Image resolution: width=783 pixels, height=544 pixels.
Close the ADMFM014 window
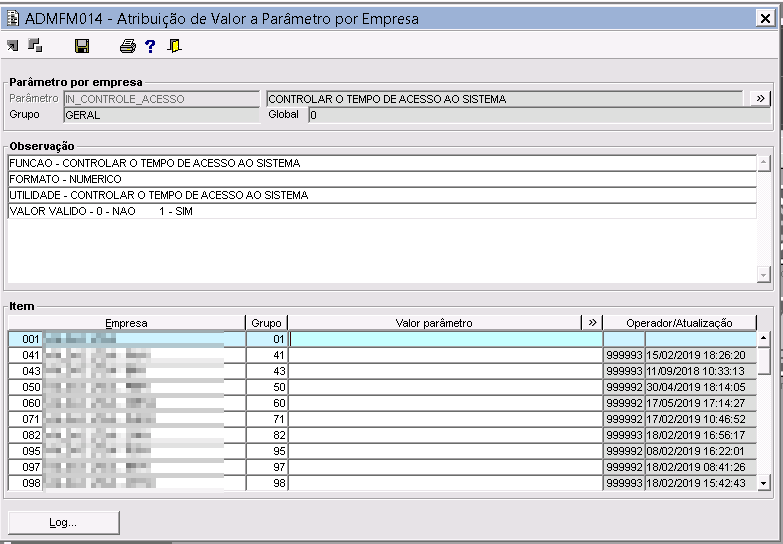765,18
